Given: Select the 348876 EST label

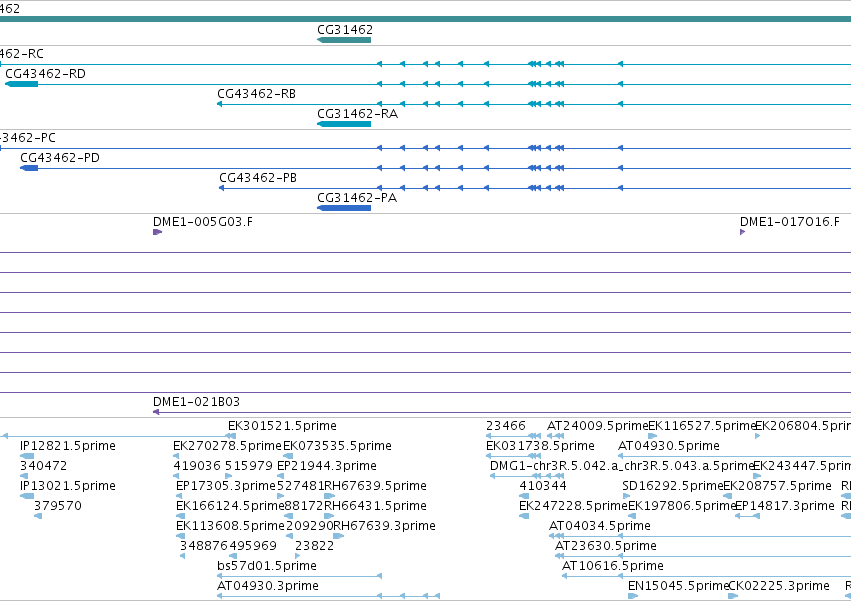Looking at the screenshot, I should click(205, 546).
